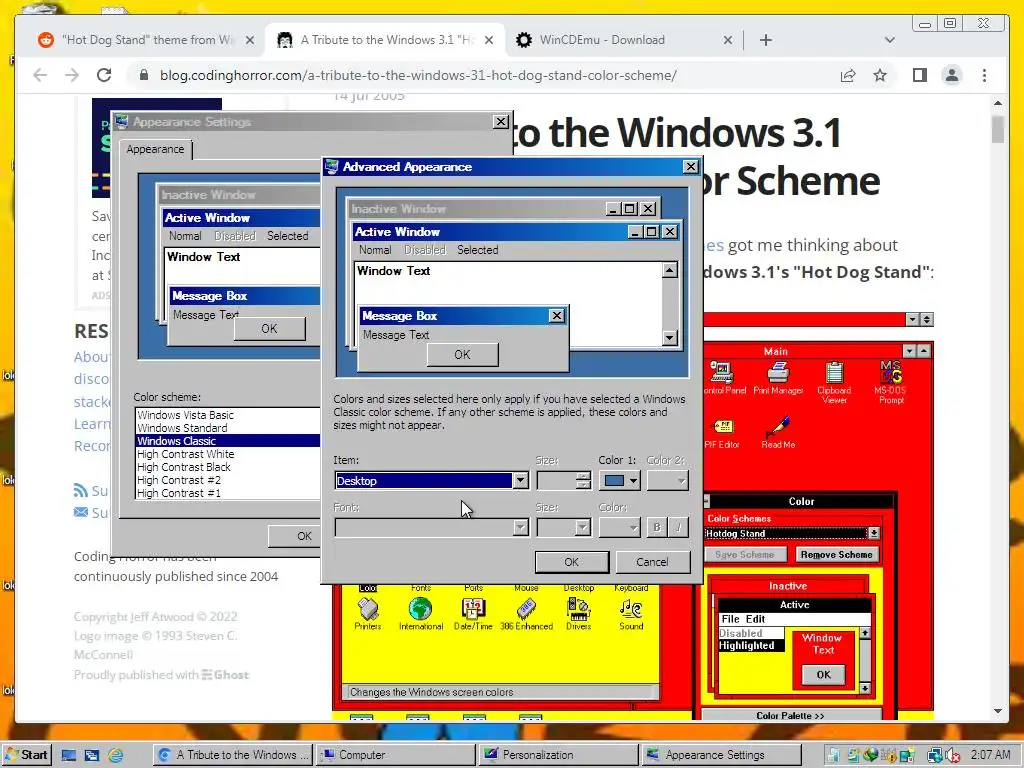Image resolution: width=1024 pixels, height=768 pixels.
Task: Open the font Size dropdown
Action: 564,527
